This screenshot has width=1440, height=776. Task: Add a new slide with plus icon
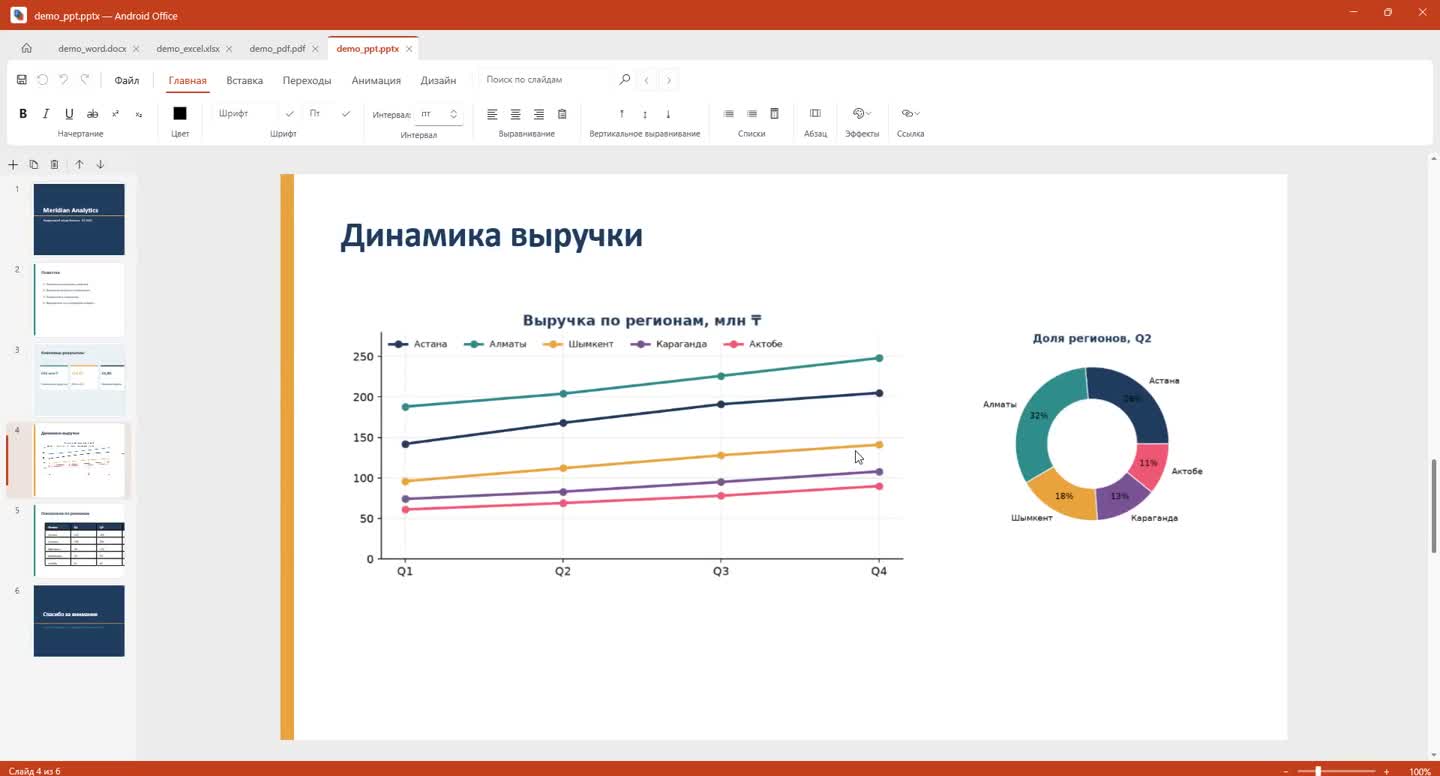[x=13, y=165]
